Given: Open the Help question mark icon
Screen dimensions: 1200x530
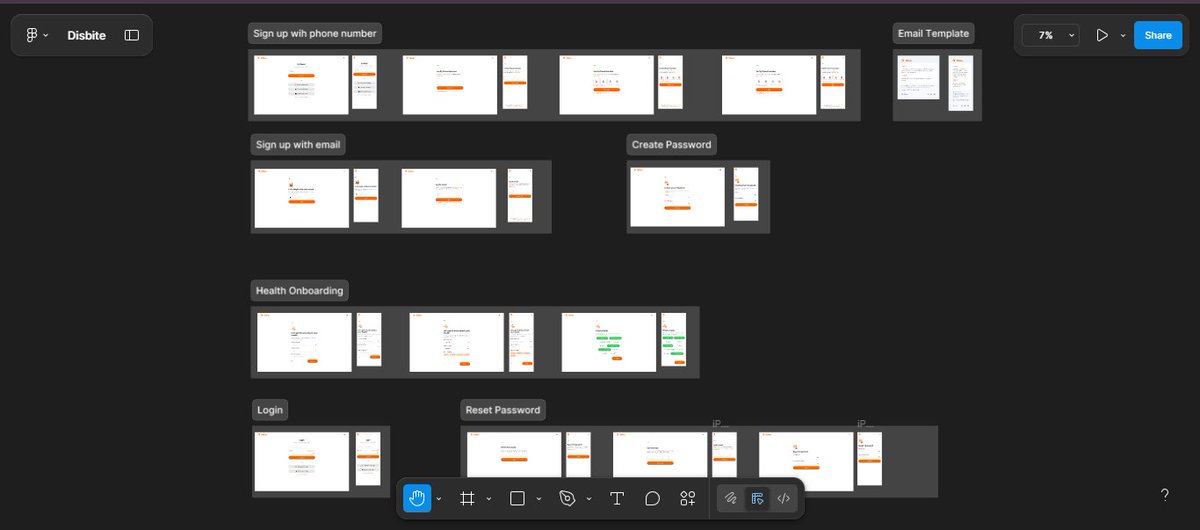Looking at the screenshot, I should [x=1165, y=495].
